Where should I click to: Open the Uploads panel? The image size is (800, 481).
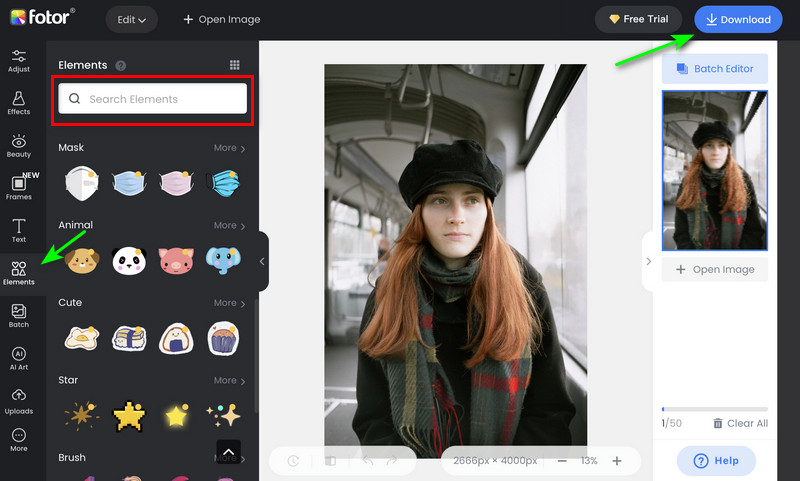[18, 401]
